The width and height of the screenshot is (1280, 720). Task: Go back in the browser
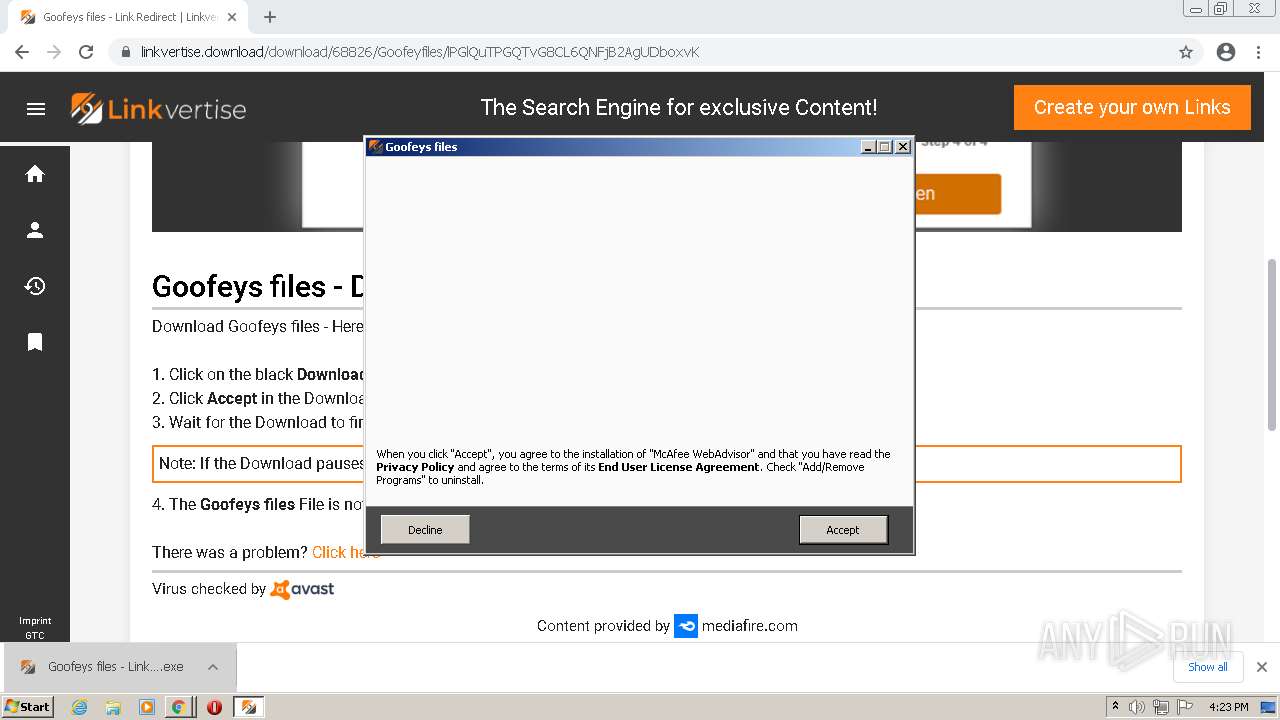[x=22, y=52]
